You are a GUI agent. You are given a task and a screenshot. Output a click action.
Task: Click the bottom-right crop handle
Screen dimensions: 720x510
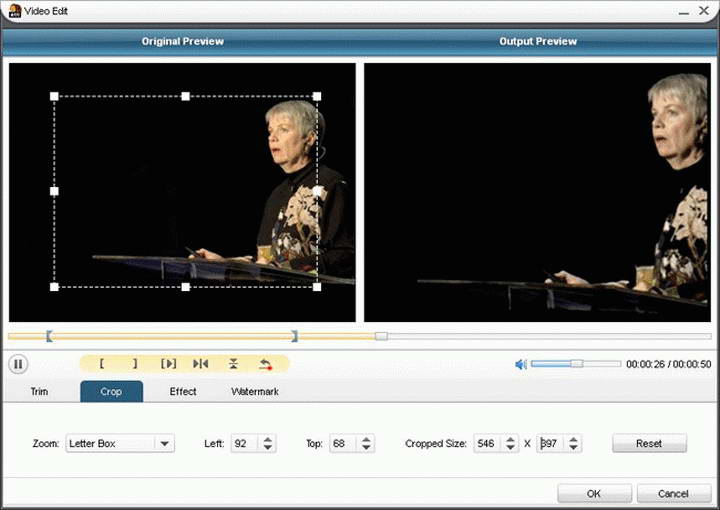pyautogui.click(x=317, y=287)
